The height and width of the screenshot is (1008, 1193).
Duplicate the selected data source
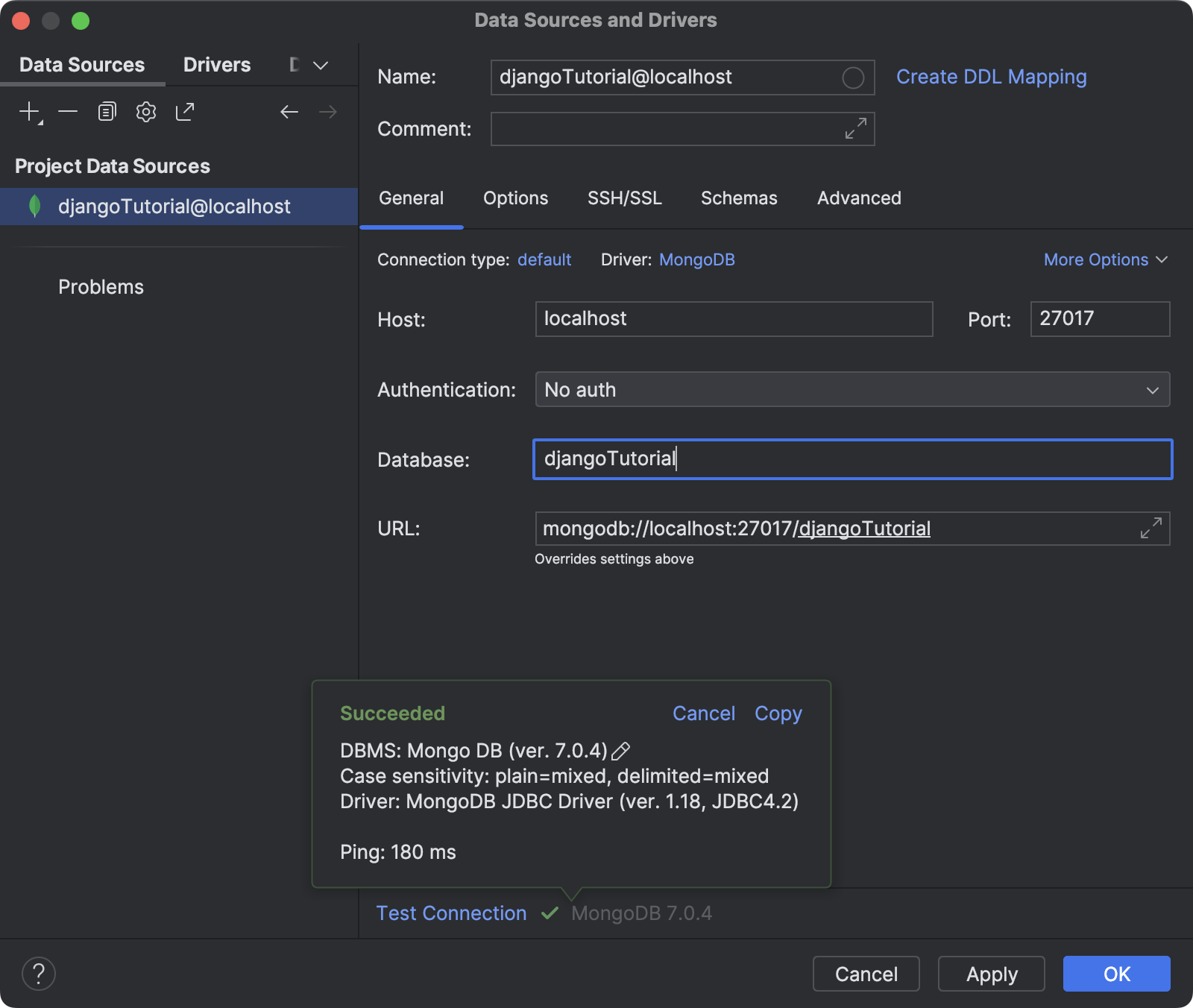[x=107, y=112]
